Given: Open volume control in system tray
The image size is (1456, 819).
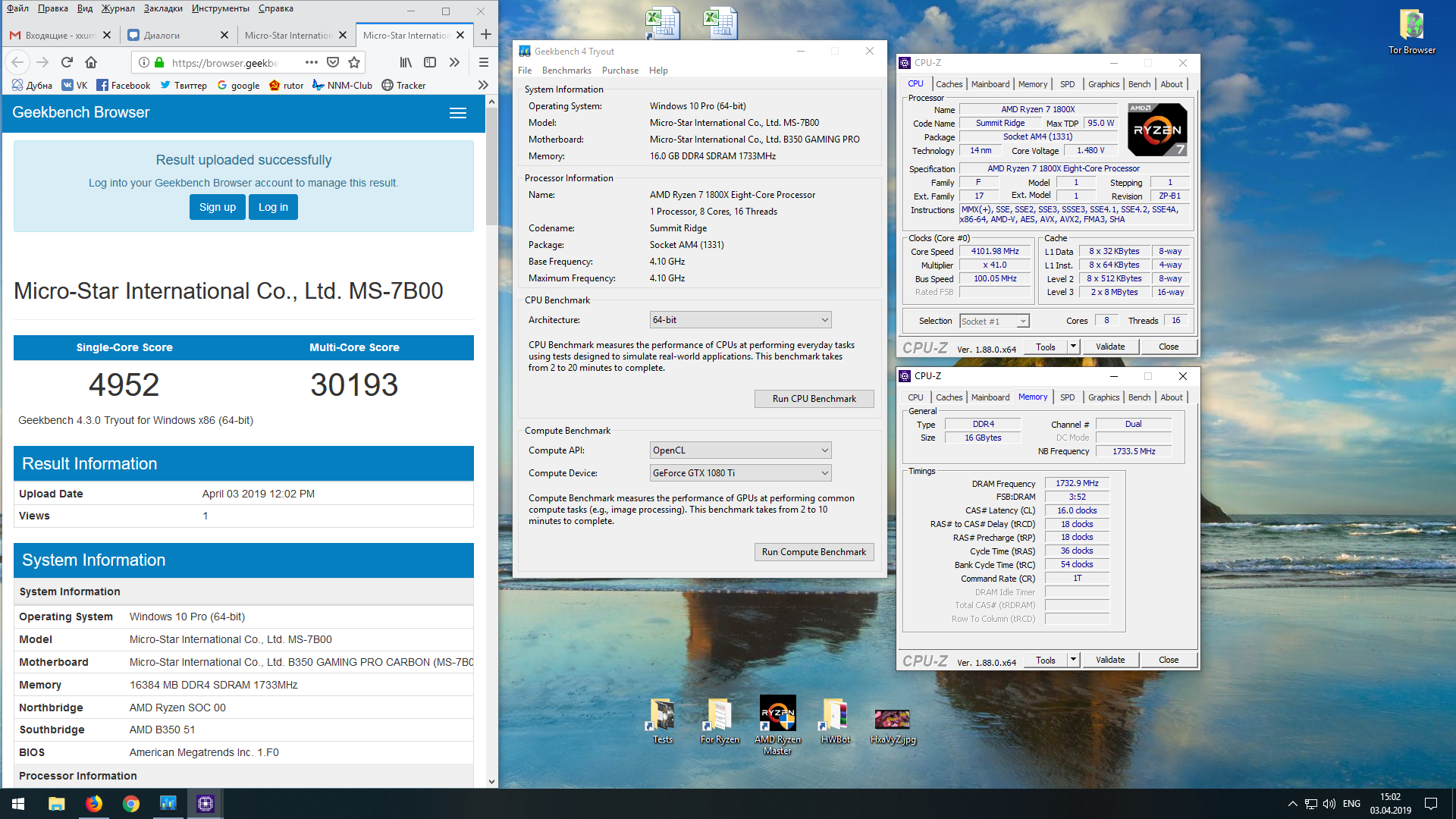Looking at the screenshot, I should [x=1329, y=804].
